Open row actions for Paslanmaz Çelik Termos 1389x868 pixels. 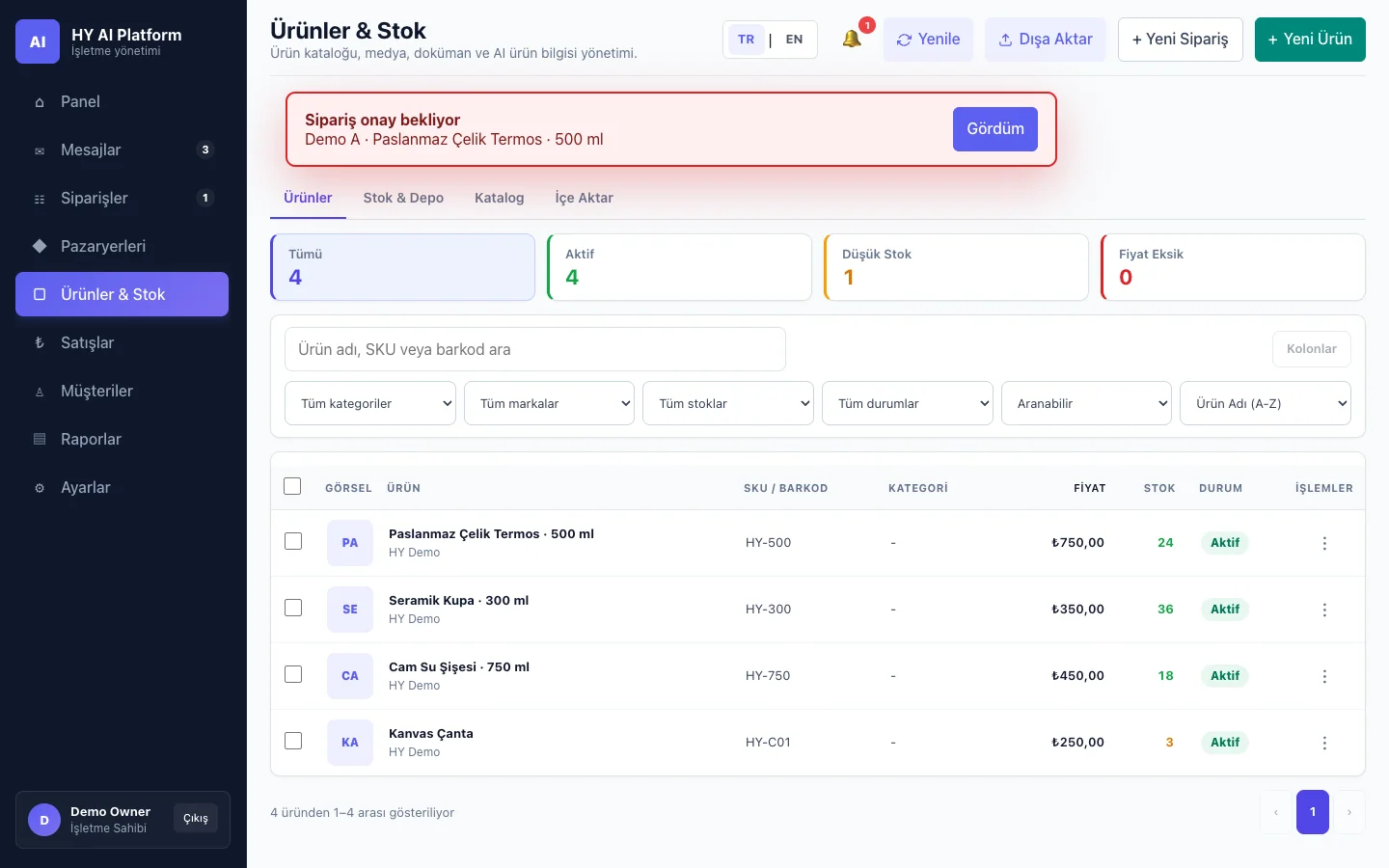tap(1324, 543)
